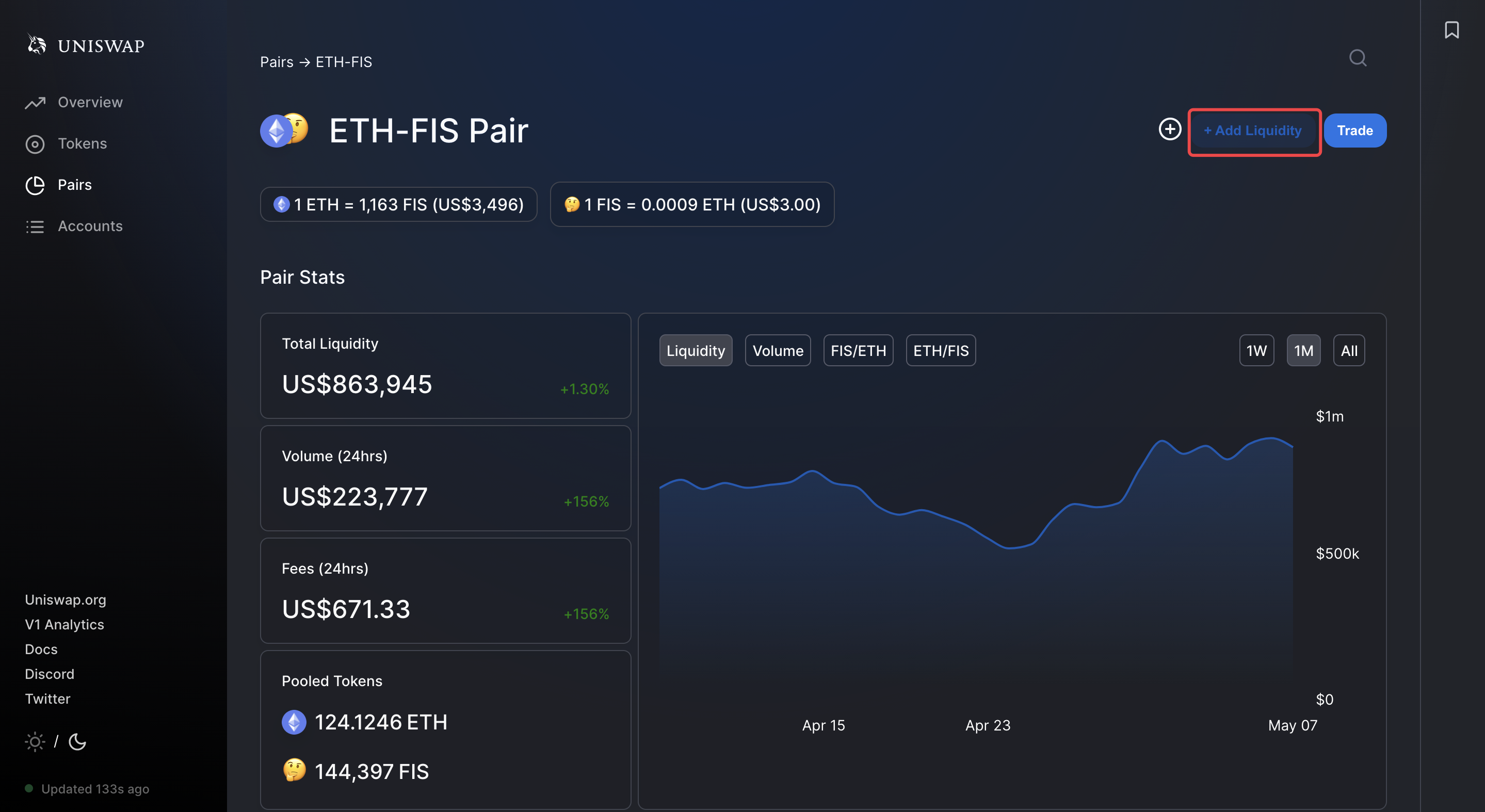The image size is (1485, 812).
Task: Switch to light mode sun icon
Action: 35,742
